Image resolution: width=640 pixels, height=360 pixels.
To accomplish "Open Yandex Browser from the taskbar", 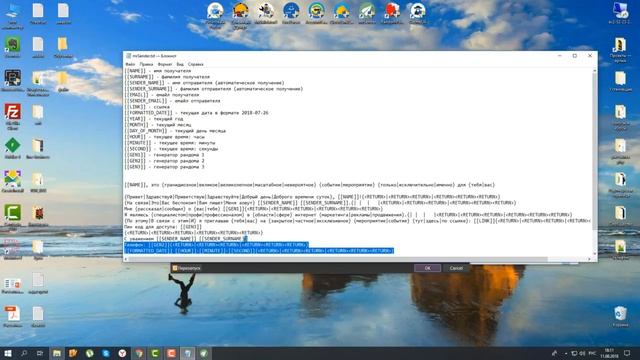I will 122,353.
